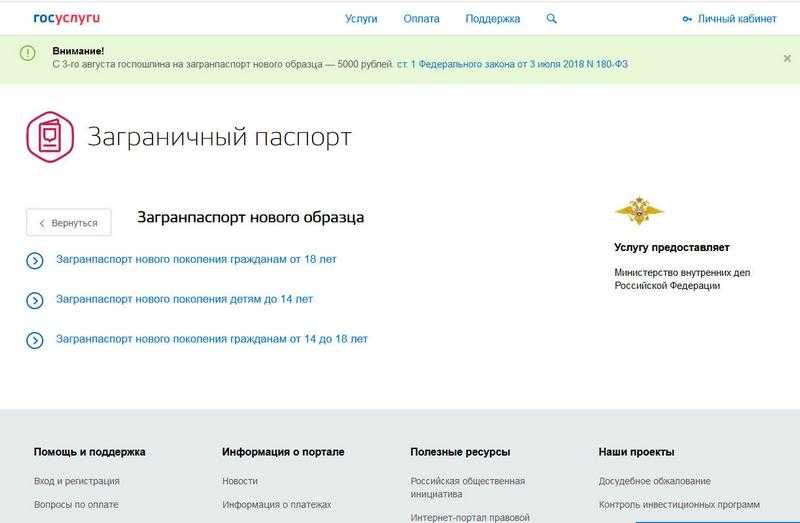Image resolution: width=800 pixels, height=523 pixels.
Task: Click arrow icon beside 'гражданам от 18 лет'
Action: 35,261
